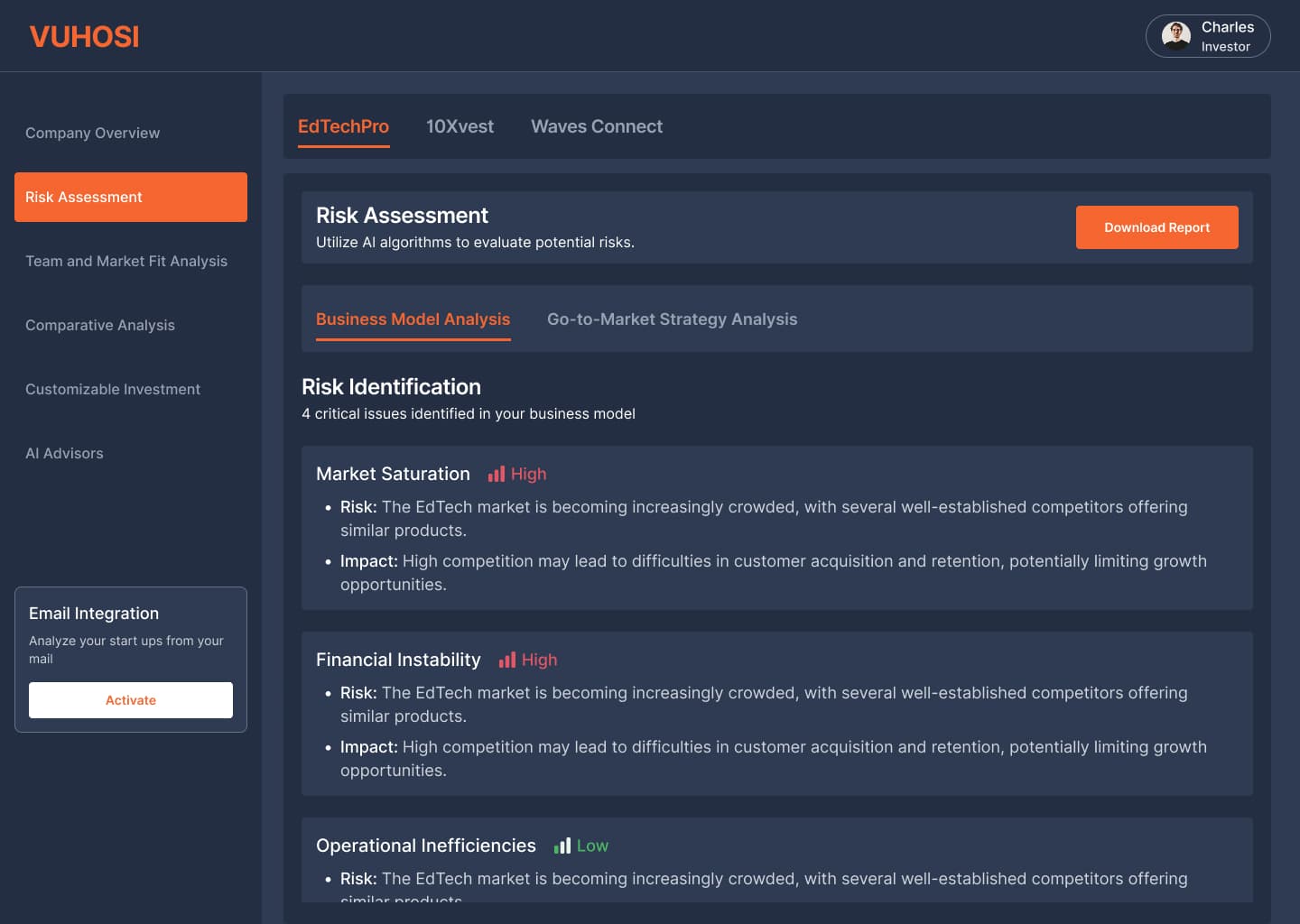Activate Email Integration
The height and width of the screenshot is (924, 1300).
pos(131,700)
